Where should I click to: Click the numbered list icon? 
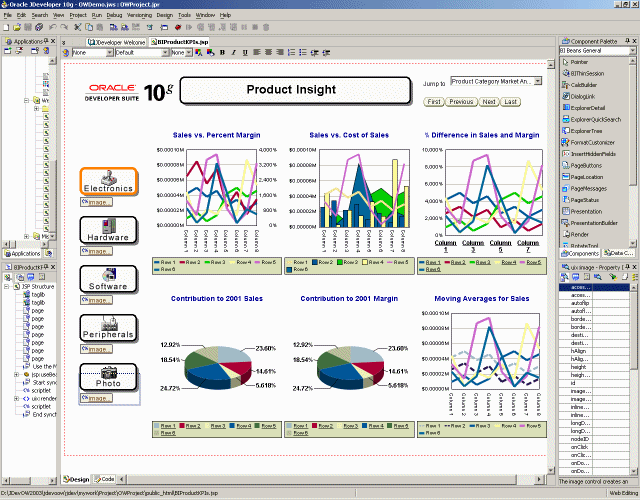pos(291,52)
